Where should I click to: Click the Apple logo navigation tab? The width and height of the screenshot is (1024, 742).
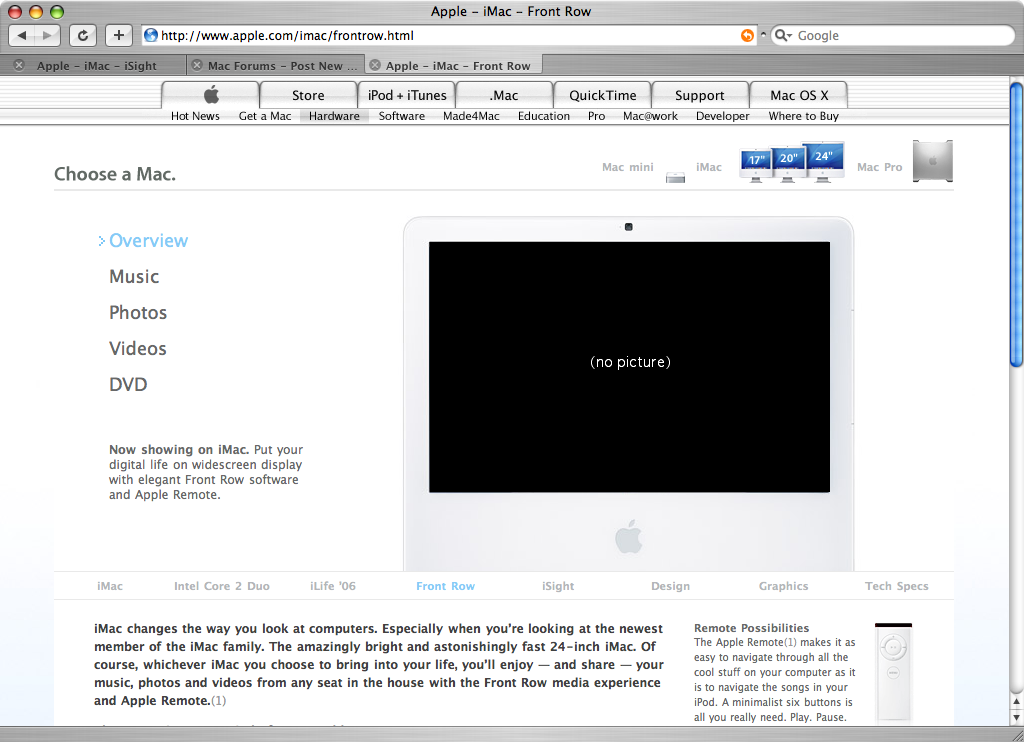pos(210,95)
